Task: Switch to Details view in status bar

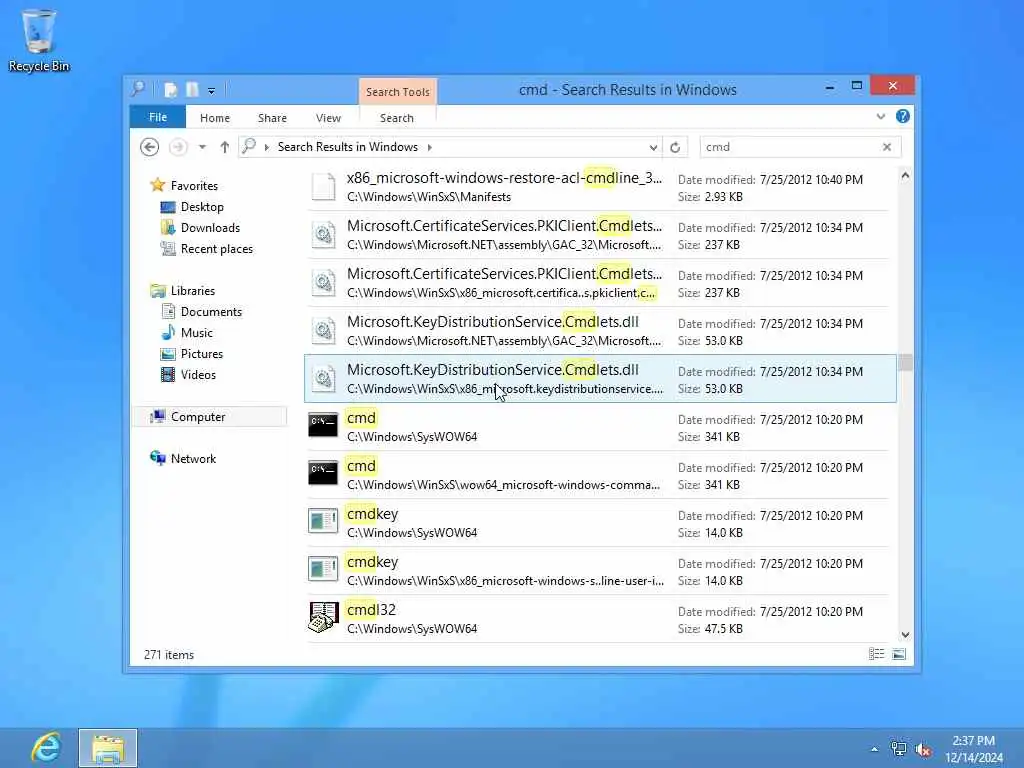Action: (x=876, y=654)
